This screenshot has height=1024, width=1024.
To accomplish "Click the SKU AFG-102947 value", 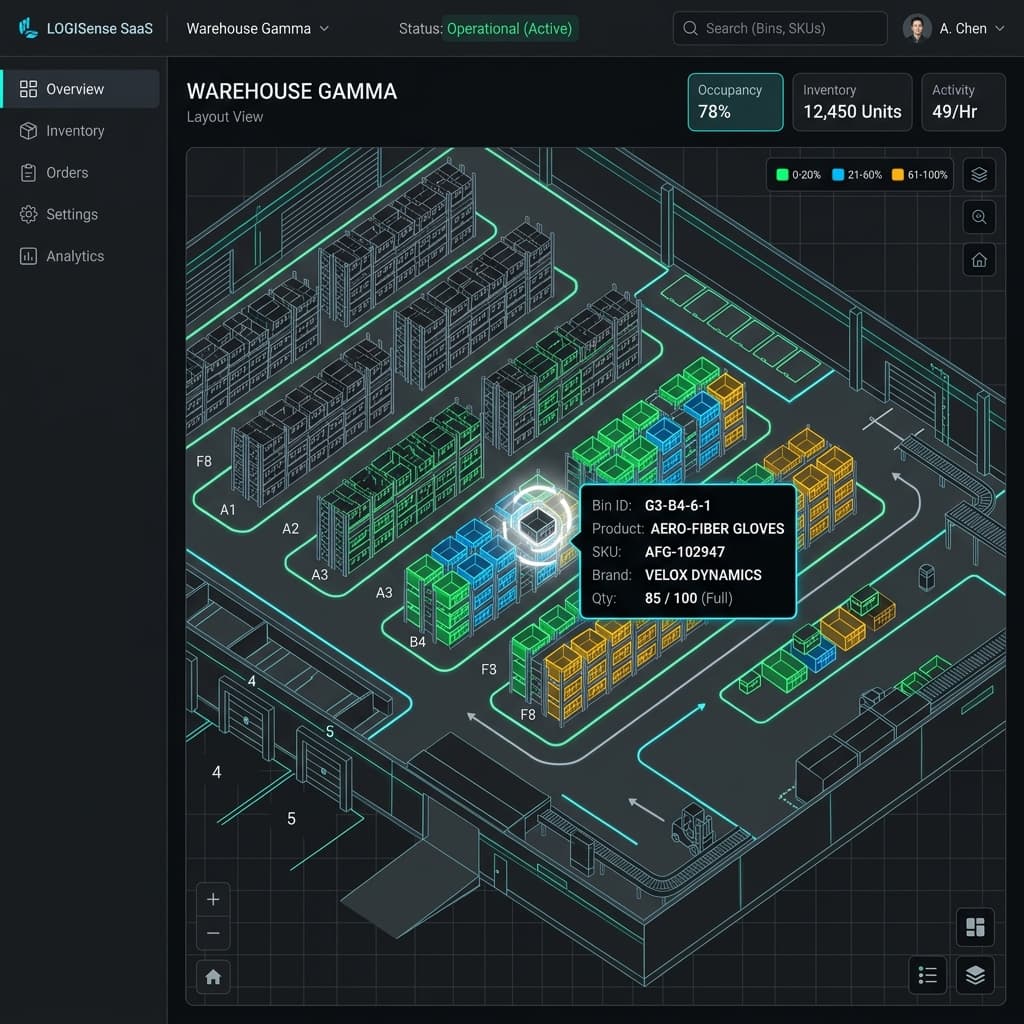I will coord(684,552).
